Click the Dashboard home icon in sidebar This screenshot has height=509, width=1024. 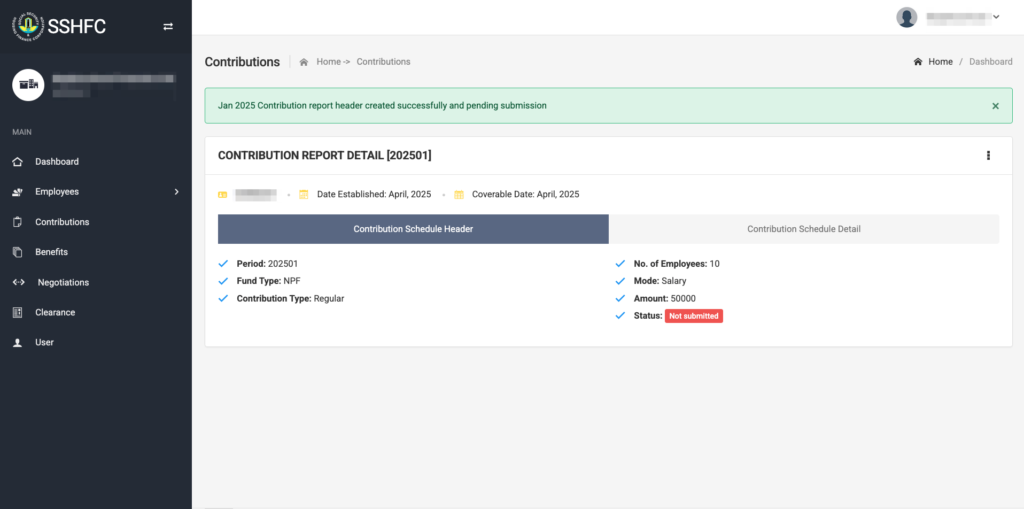(17, 162)
